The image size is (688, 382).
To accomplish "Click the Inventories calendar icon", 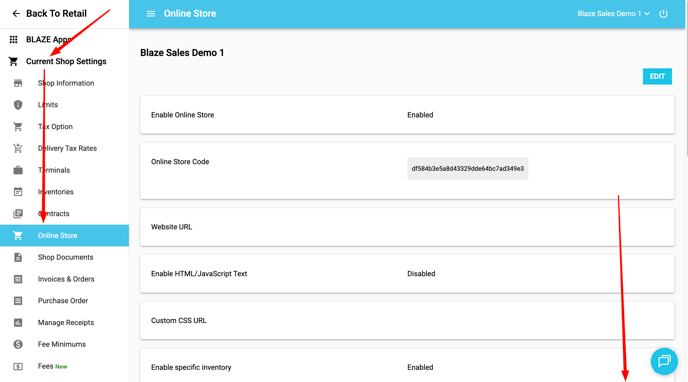I will click(x=18, y=192).
